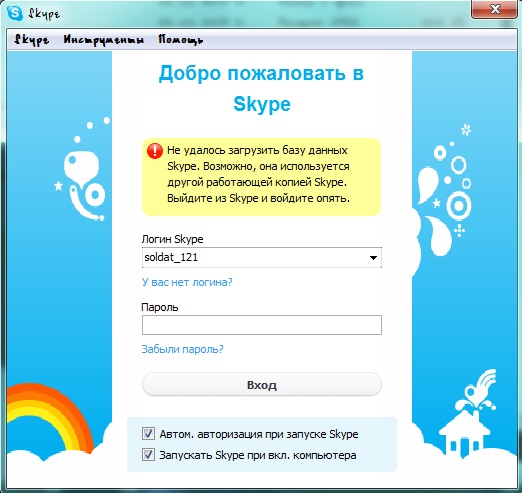Screen dimensions: 522x493
Task: Click the Skype logo icon in title bar
Action: tap(15, 13)
